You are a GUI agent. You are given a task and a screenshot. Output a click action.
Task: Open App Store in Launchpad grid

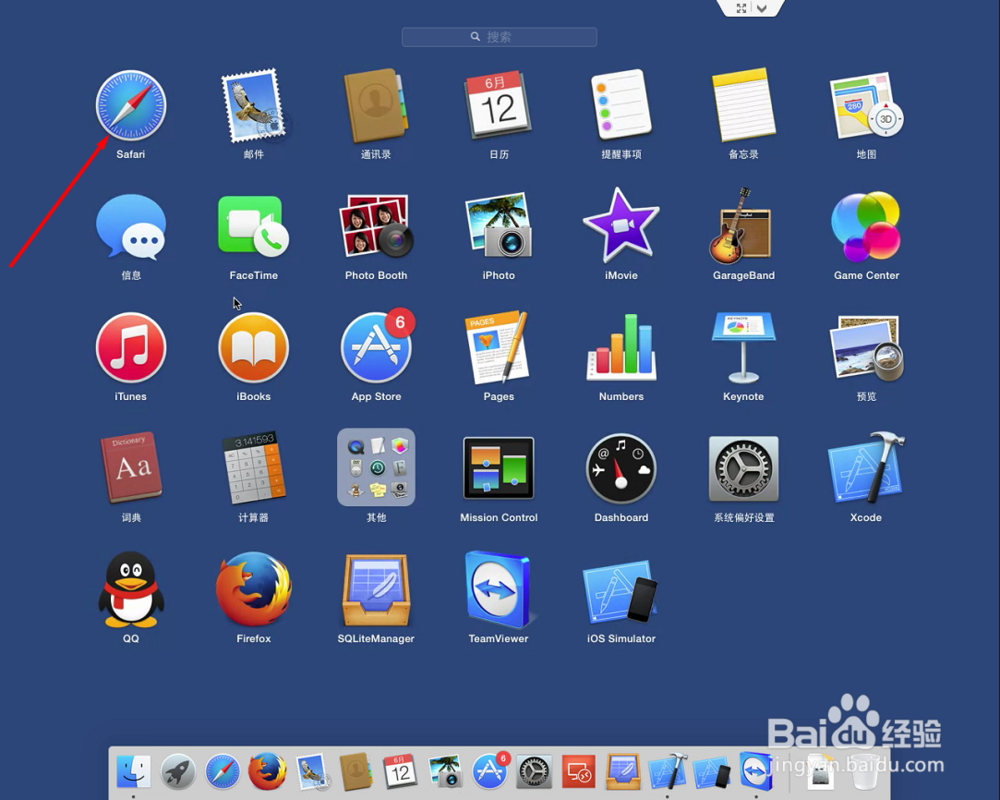click(377, 346)
